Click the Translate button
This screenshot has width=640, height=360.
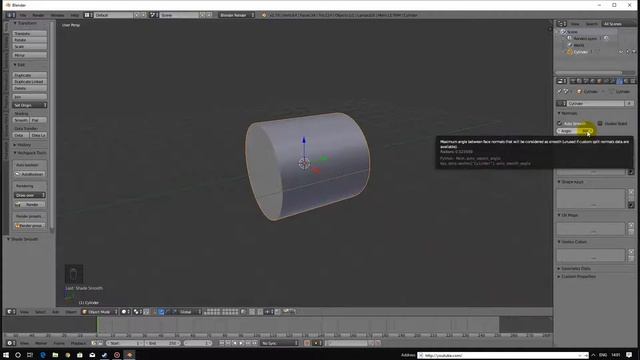click(30, 33)
